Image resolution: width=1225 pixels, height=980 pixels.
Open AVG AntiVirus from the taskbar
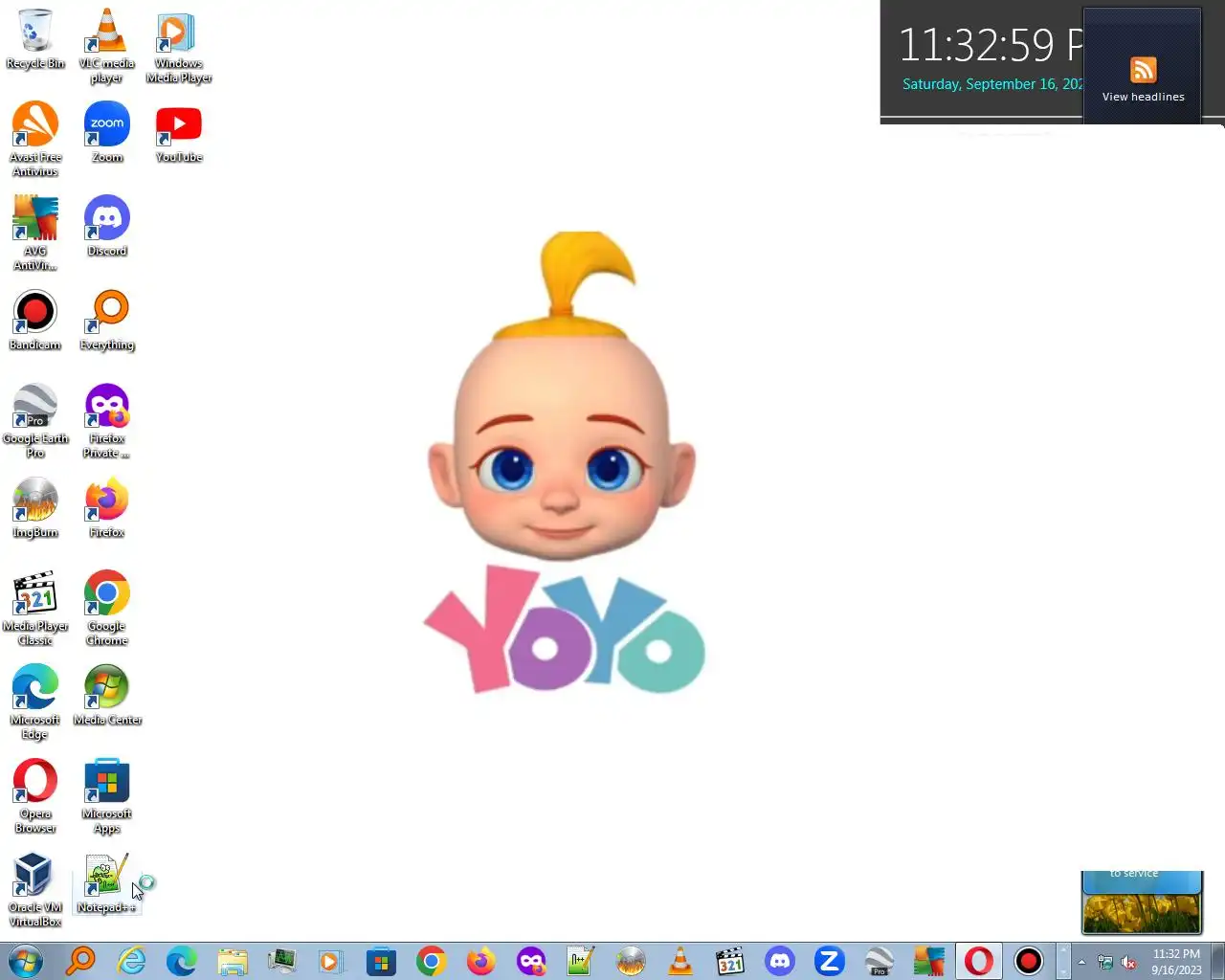tap(929, 961)
